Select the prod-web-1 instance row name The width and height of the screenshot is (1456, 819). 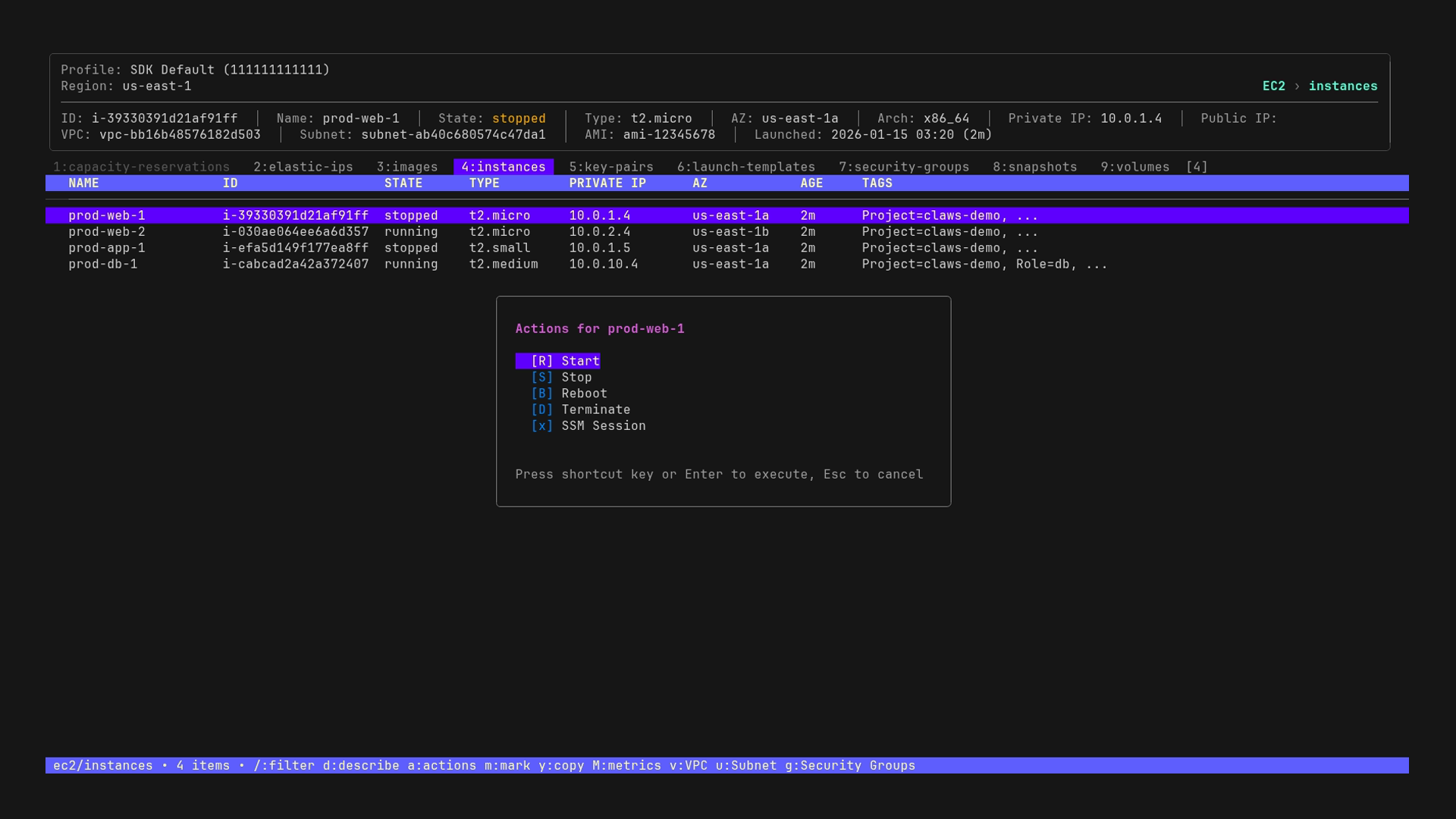107,215
